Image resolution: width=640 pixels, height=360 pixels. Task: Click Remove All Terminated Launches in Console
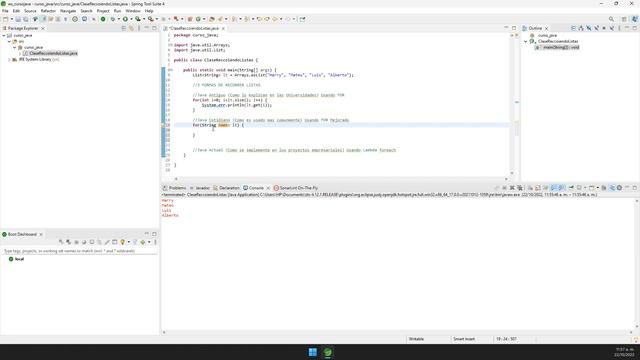[520, 188]
